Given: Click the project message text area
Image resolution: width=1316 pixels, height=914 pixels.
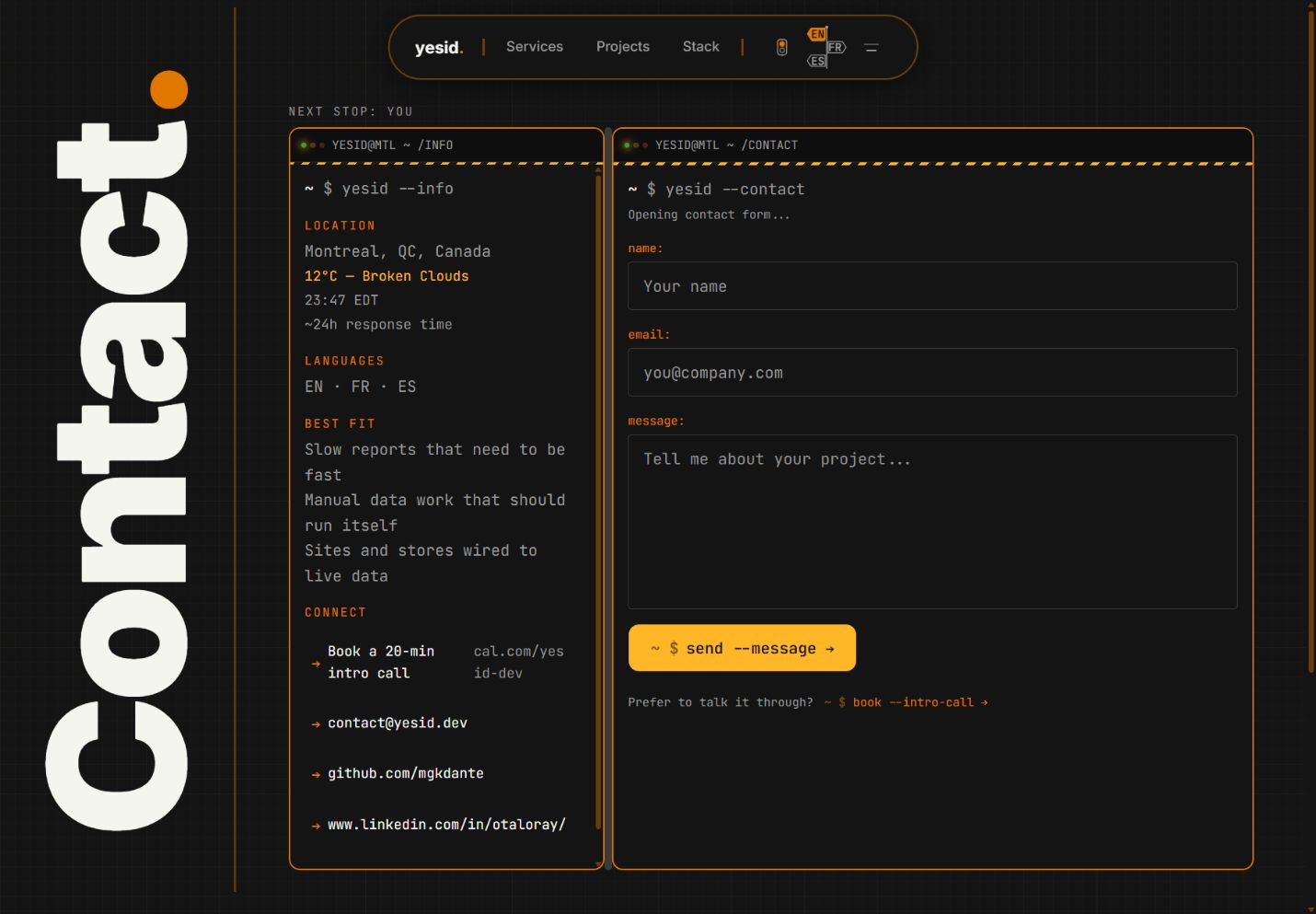Looking at the screenshot, I should pyautogui.click(x=932, y=522).
